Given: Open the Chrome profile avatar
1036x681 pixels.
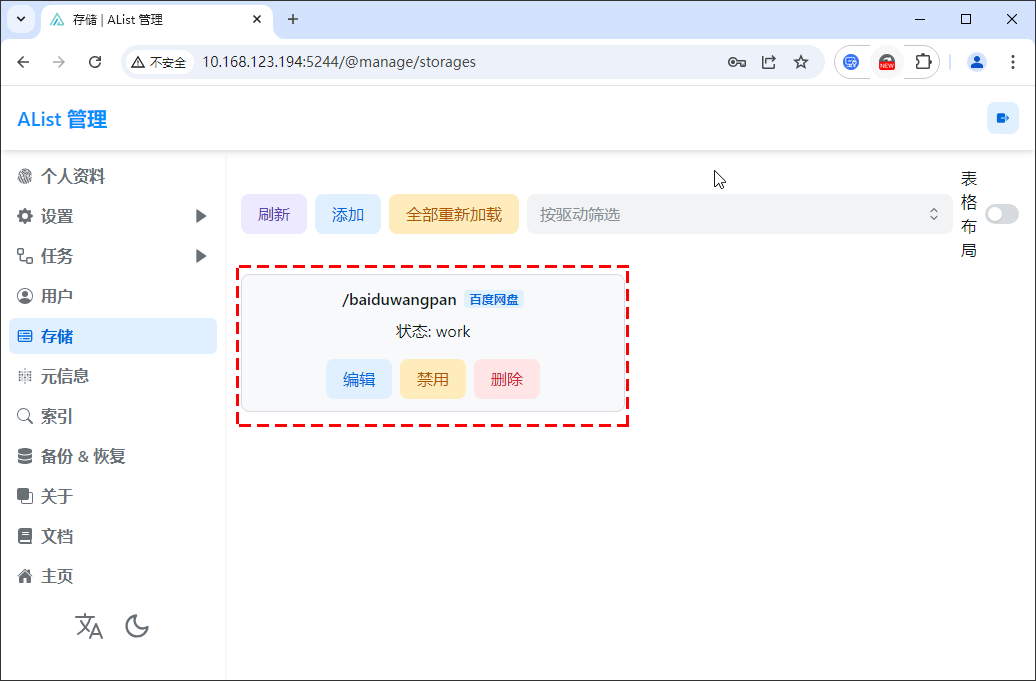Looking at the screenshot, I should (977, 62).
